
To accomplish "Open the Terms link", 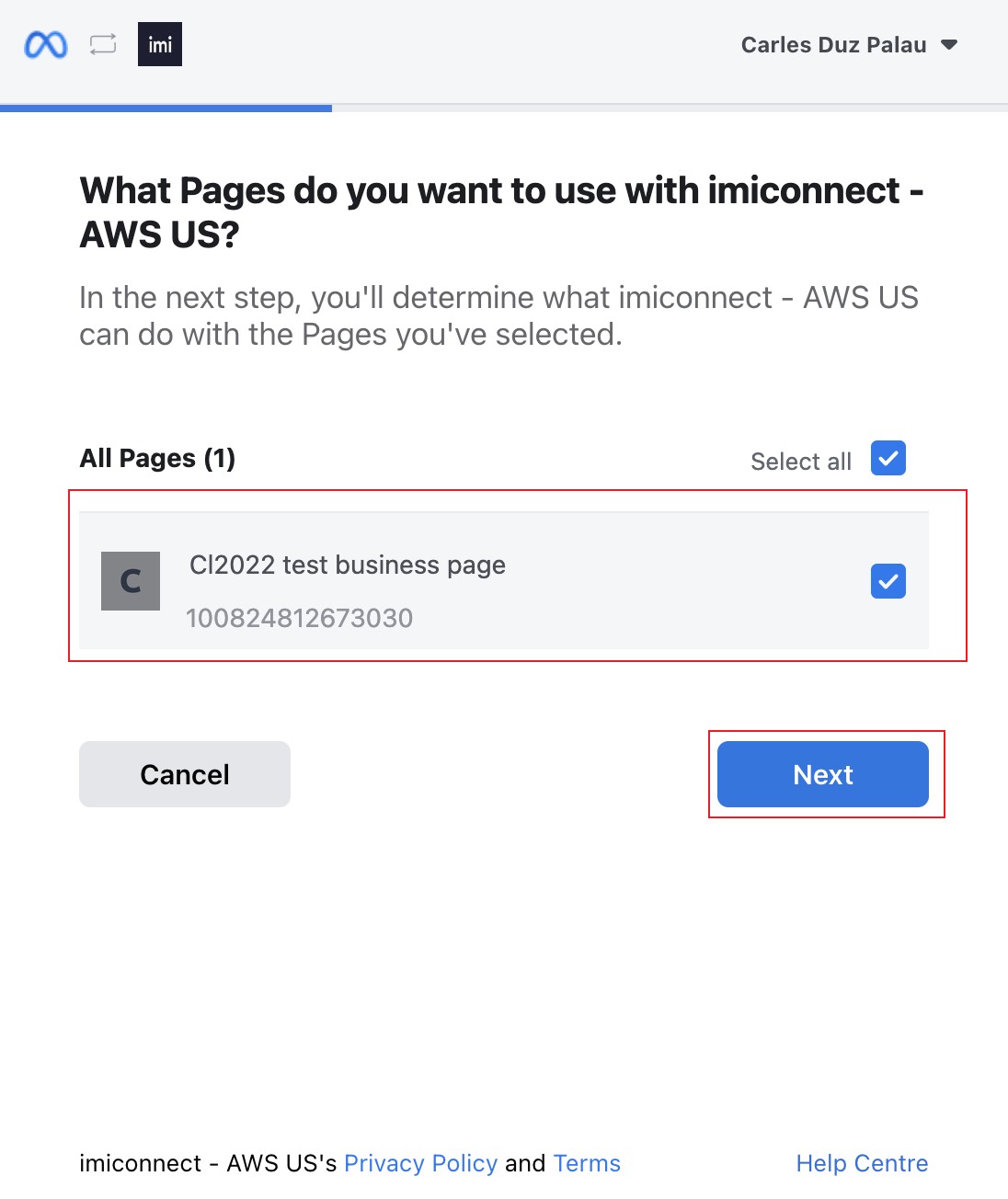I will pos(587,1163).
